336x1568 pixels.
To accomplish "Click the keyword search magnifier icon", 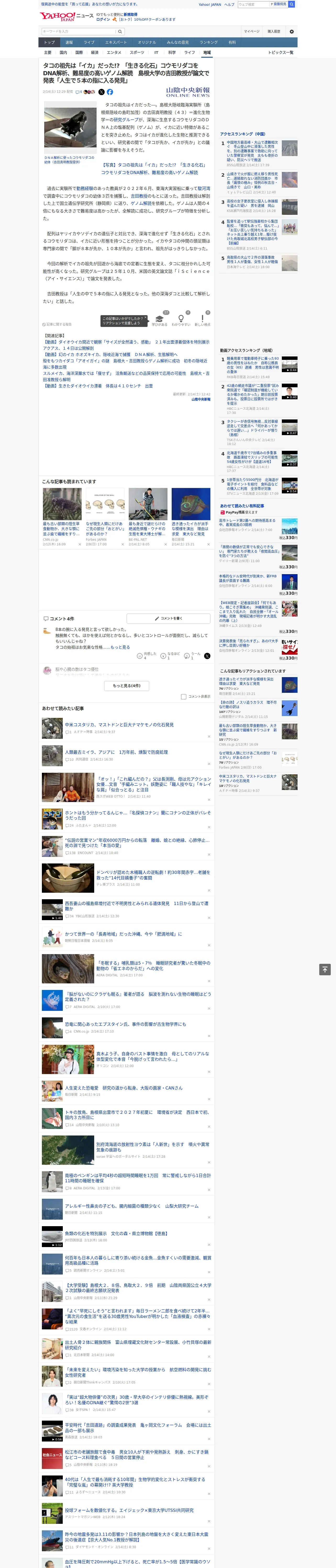I will (120, 32).
